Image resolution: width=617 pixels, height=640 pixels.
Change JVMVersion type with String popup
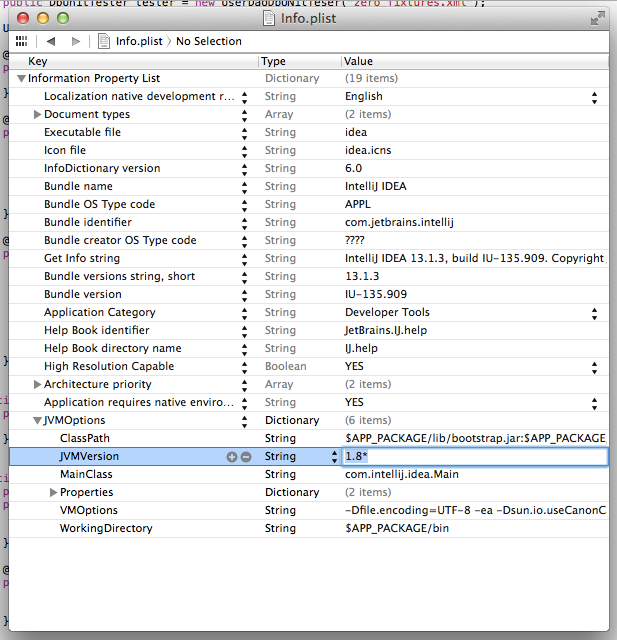[x=334, y=457]
